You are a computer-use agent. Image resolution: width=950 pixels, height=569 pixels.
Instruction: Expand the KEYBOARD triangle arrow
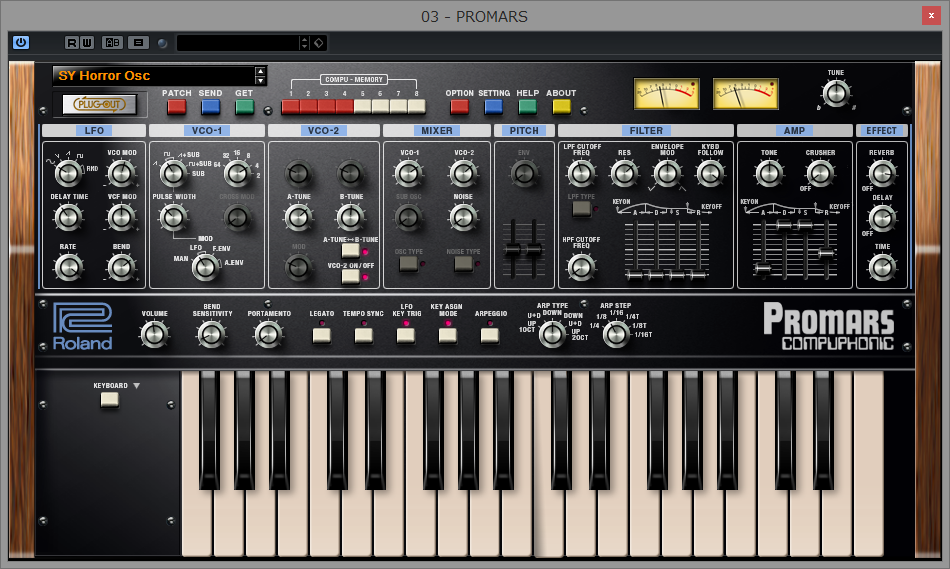coord(136,385)
